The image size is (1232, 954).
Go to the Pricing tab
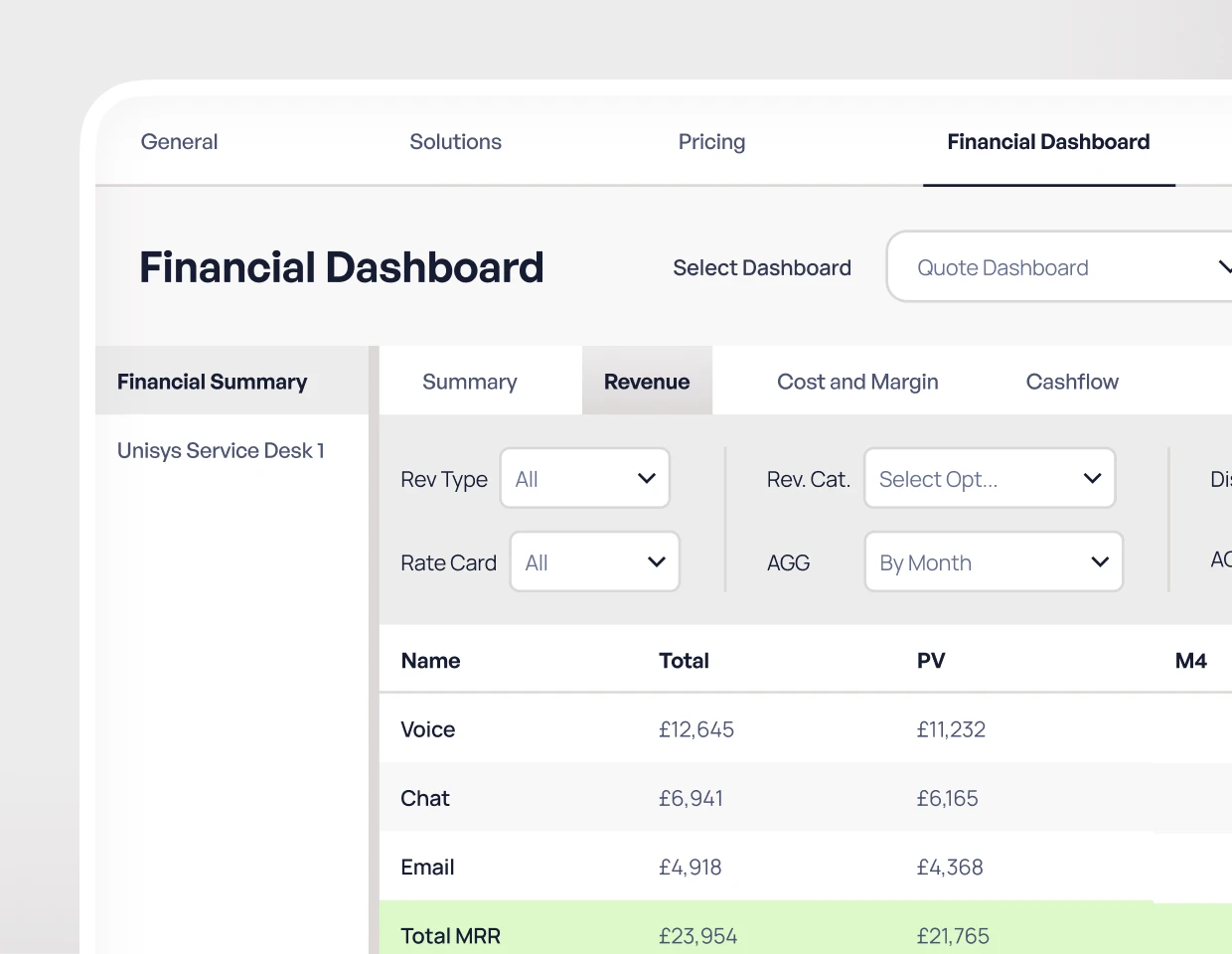[x=711, y=142]
